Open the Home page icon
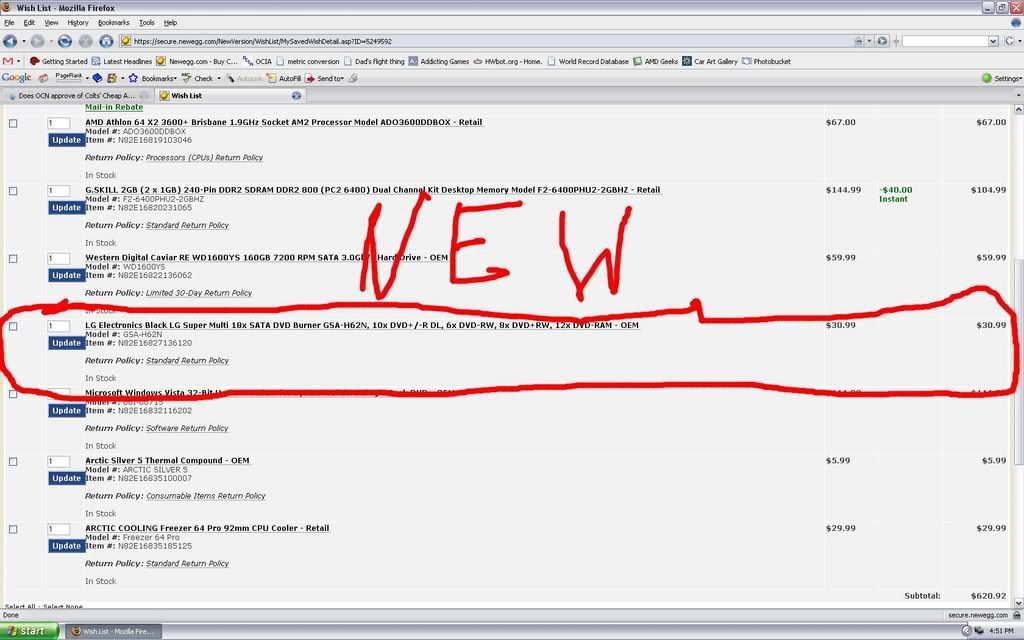The image size is (1024, 640). [106, 41]
